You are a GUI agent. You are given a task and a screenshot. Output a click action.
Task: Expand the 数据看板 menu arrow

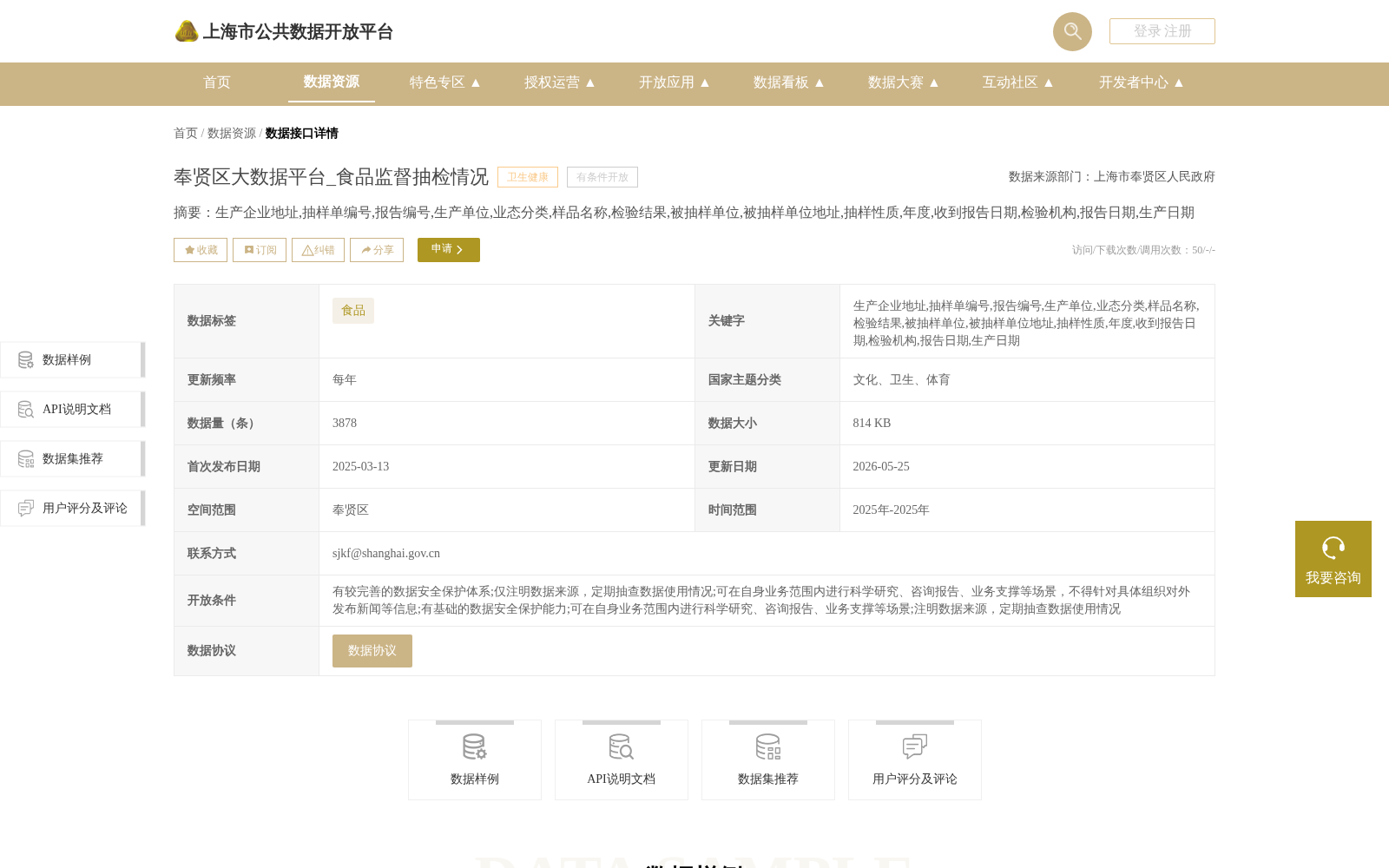(820, 82)
